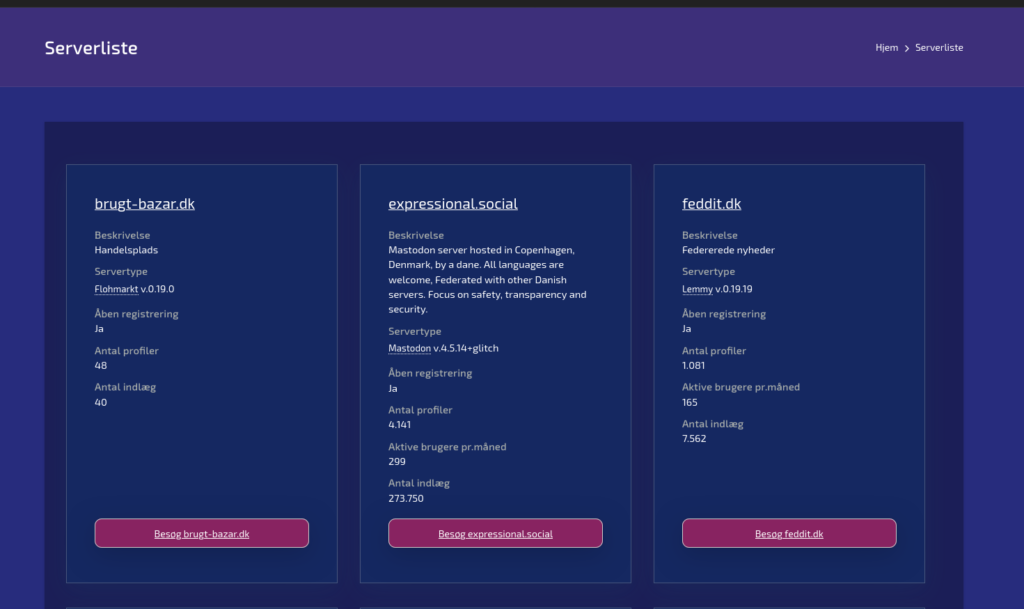The image size is (1024, 609).
Task: Click Åben registrering label in brugt-bazar.dk card
Action: point(136,314)
